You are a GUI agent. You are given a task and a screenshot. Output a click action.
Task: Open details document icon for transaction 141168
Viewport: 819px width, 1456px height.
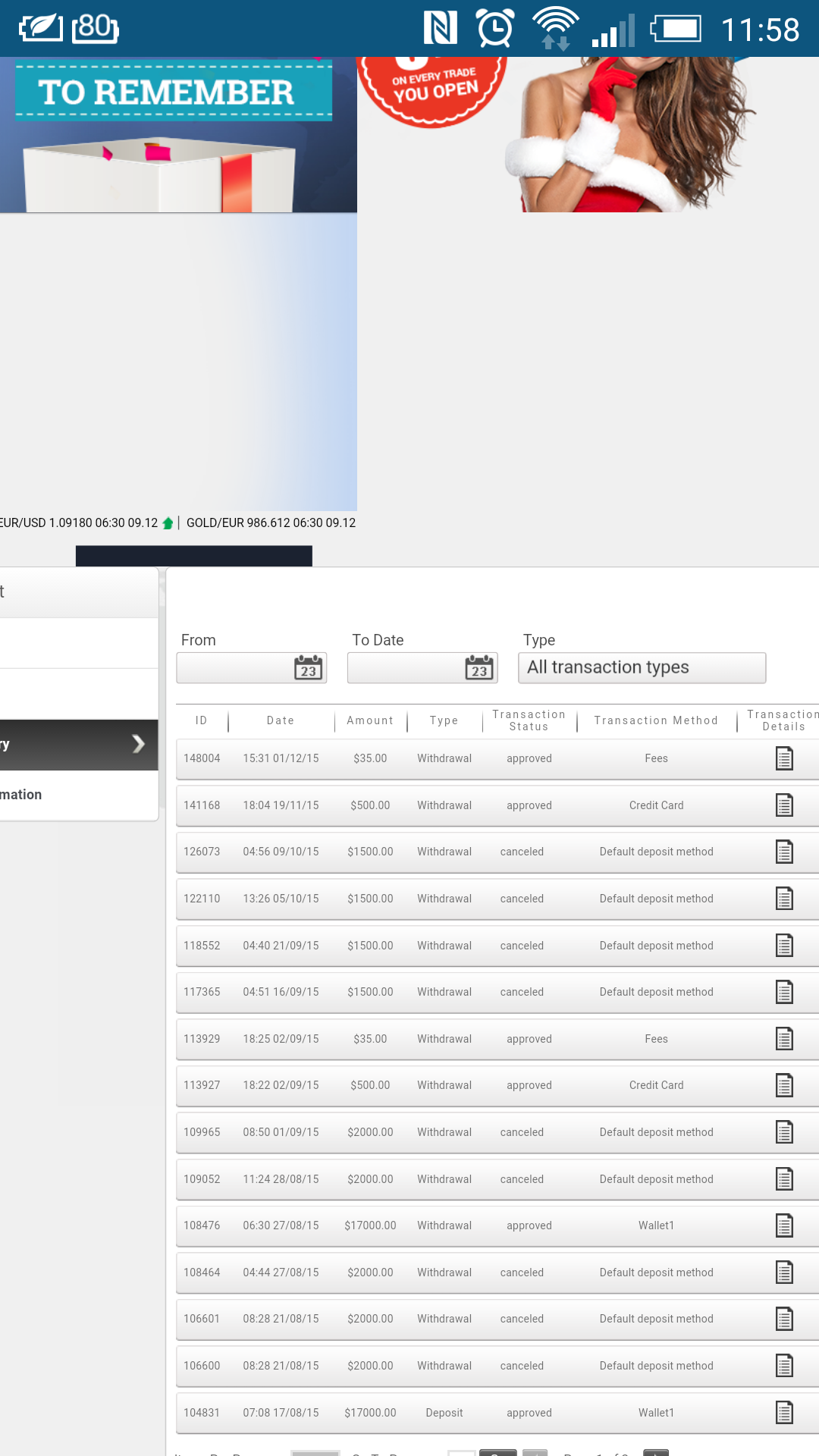(x=784, y=805)
